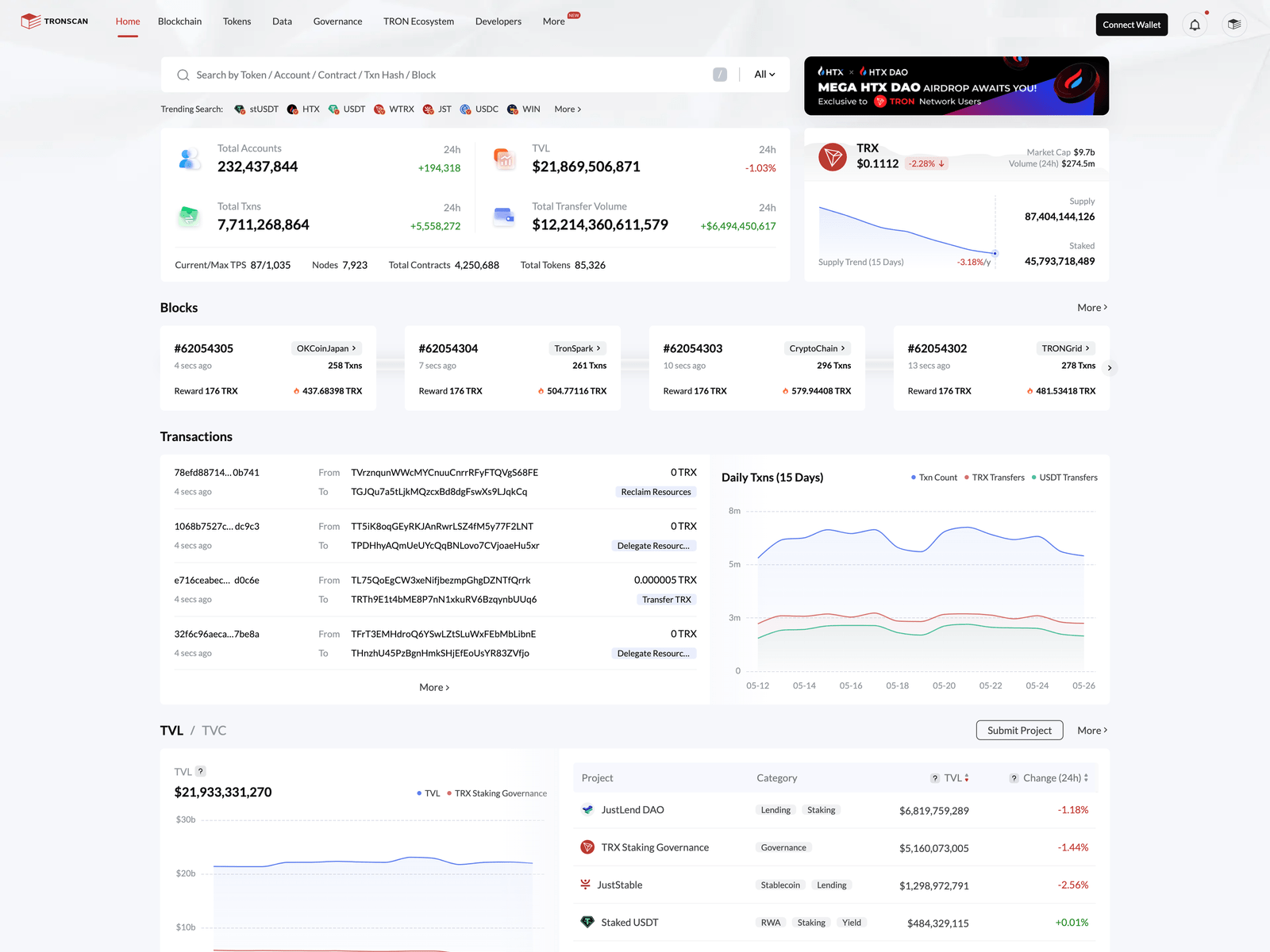Open the Developers menu

coord(498,21)
